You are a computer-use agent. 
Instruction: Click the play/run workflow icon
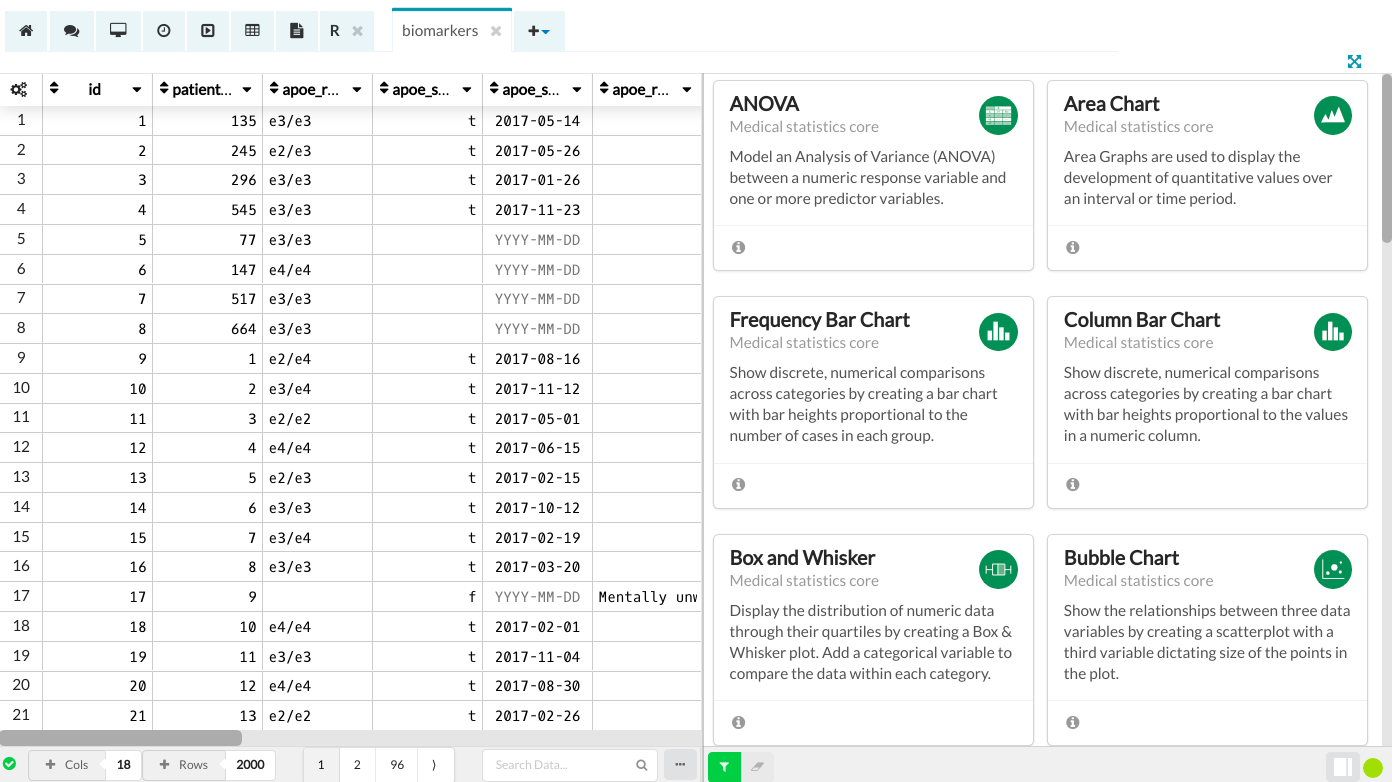tap(207, 30)
